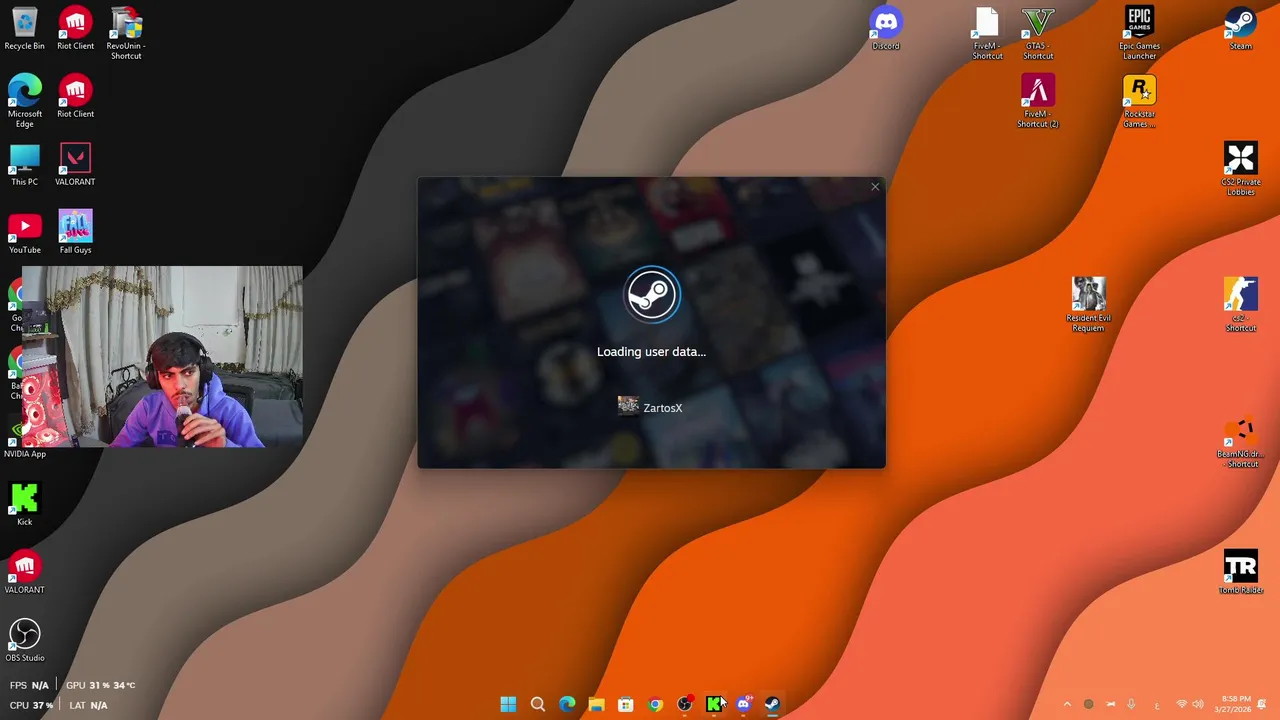Click the microphone icon in system tray
The image size is (1280, 720).
point(1131,704)
